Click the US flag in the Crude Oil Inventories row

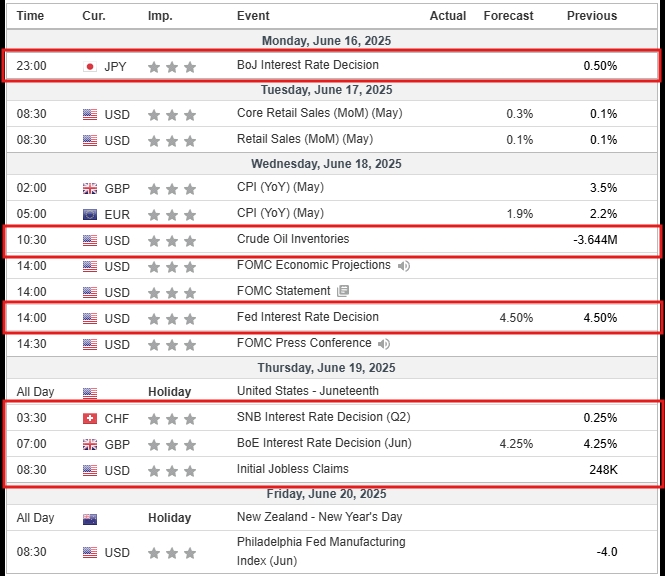90,240
